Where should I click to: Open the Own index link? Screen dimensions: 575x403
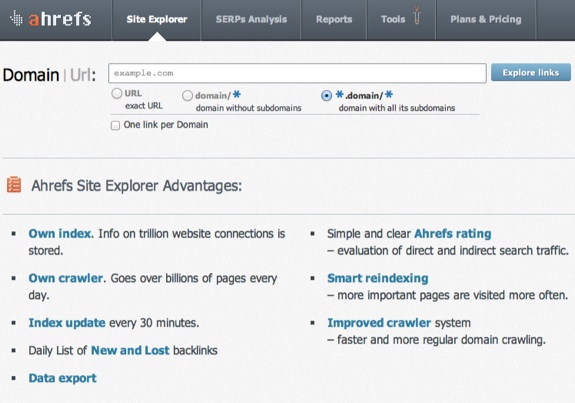61,234
